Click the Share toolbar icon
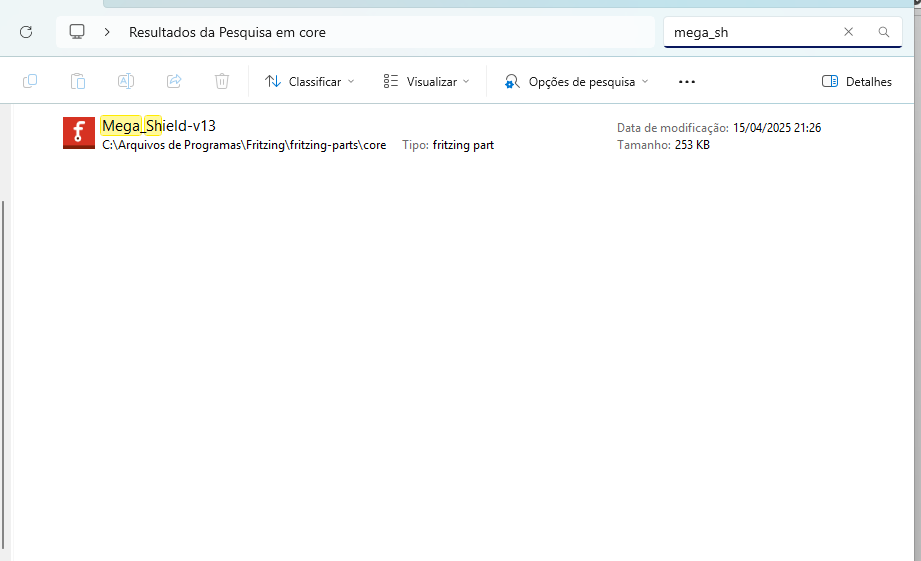The height and width of the screenshot is (561, 921). point(174,81)
